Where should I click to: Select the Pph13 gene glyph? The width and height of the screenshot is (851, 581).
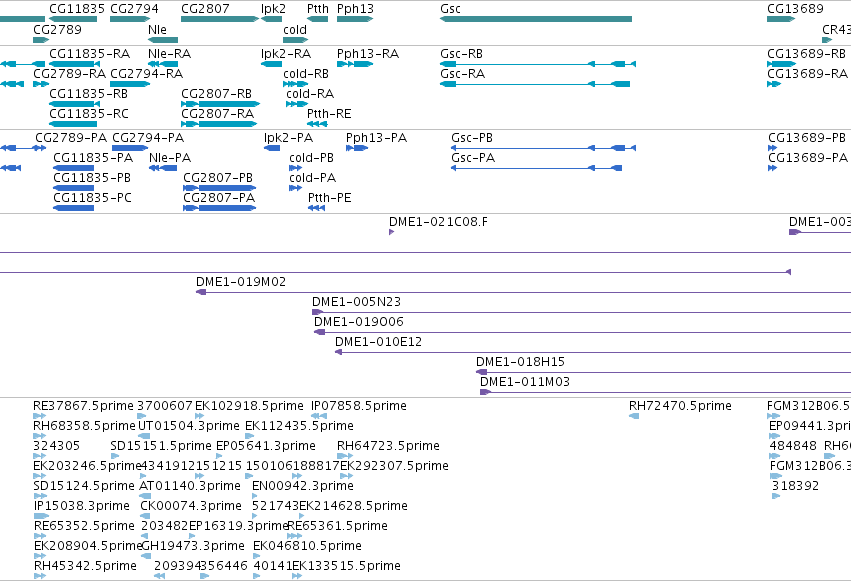click(355, 19)
